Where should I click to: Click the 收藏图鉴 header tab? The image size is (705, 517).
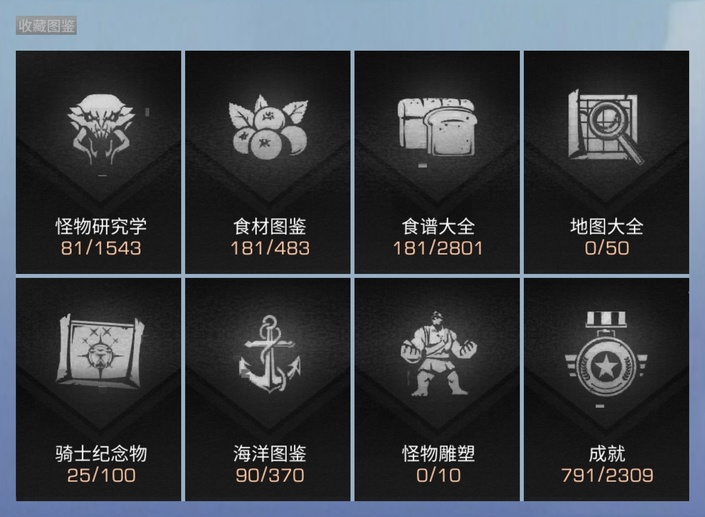click(x=46, y=26)
